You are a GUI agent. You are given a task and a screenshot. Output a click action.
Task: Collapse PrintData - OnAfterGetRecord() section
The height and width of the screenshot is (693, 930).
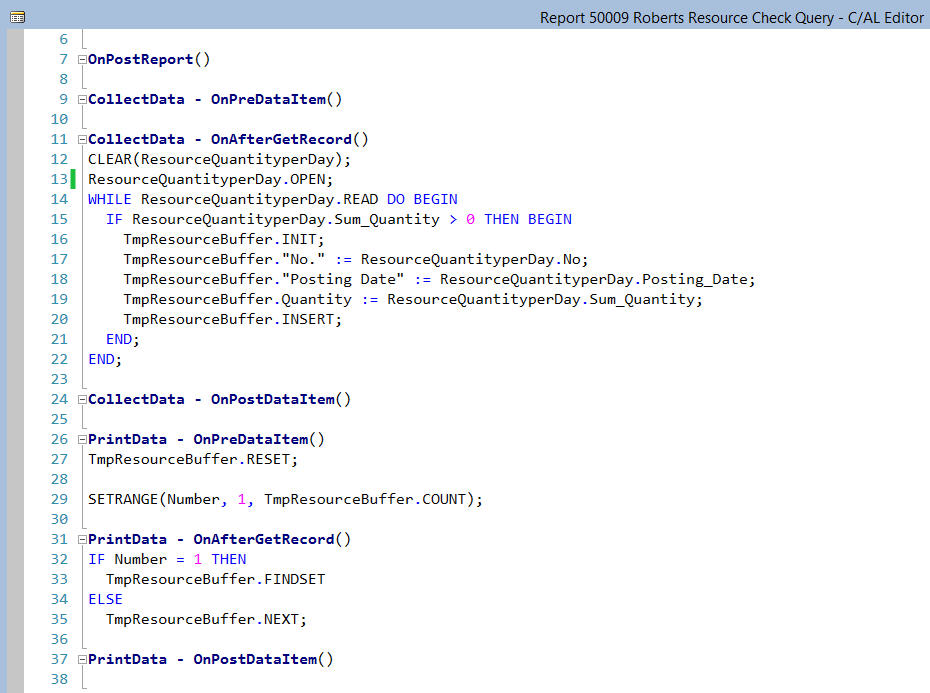coord(82,539)
